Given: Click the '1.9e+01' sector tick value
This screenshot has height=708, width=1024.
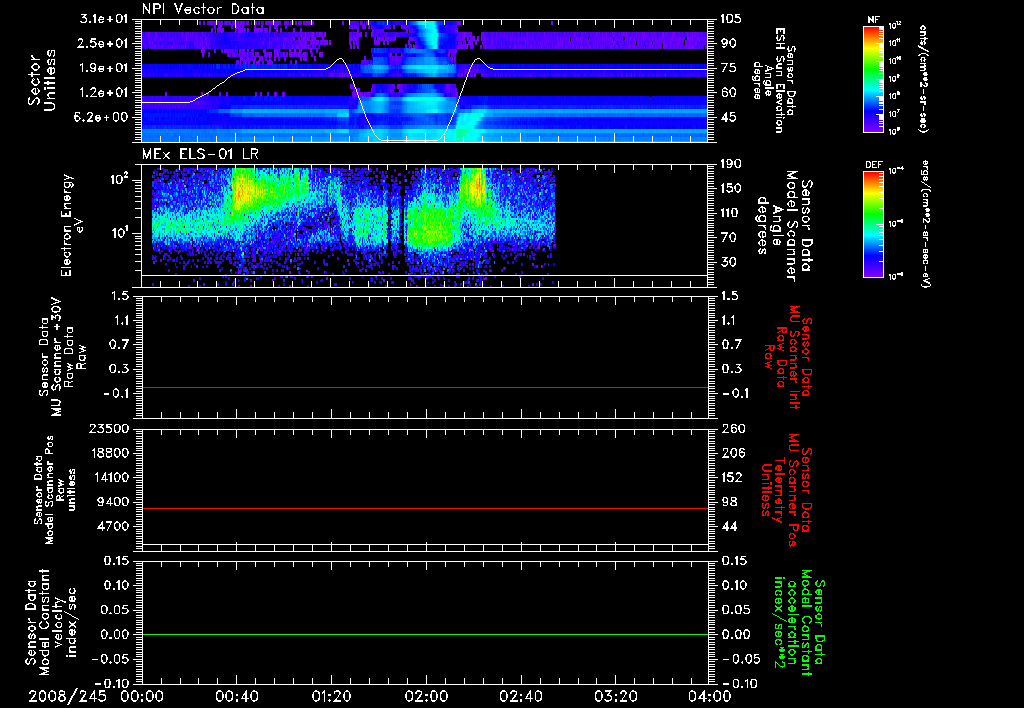Looking at the screenshot, I should tap(104, 68).
